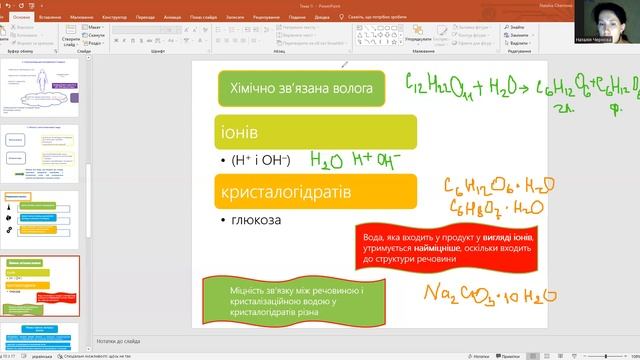This screenshot has height=360, width=640.
Task: Click decrease list level icon
Action: 247,30
